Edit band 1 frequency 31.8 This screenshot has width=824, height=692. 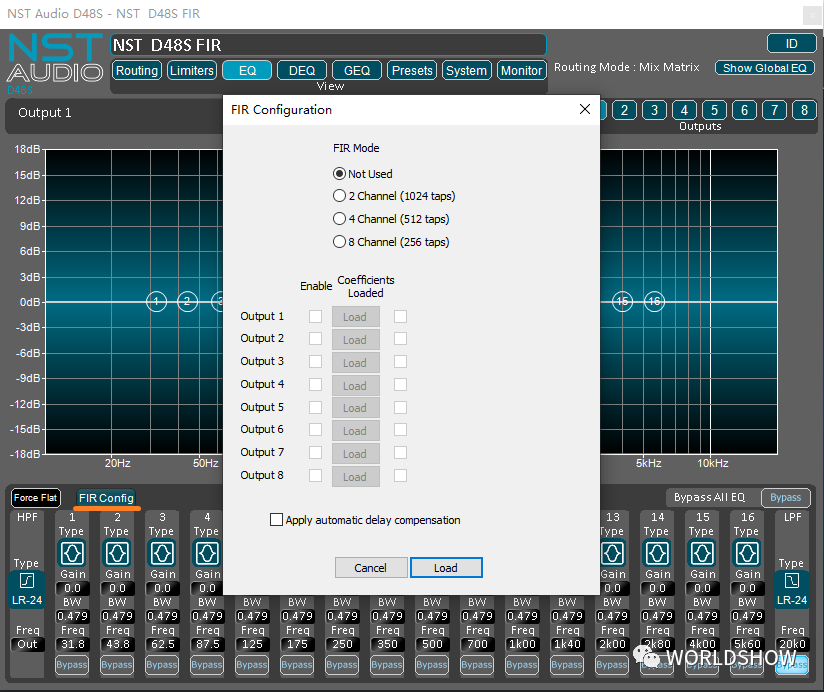[x=73, y=644]
